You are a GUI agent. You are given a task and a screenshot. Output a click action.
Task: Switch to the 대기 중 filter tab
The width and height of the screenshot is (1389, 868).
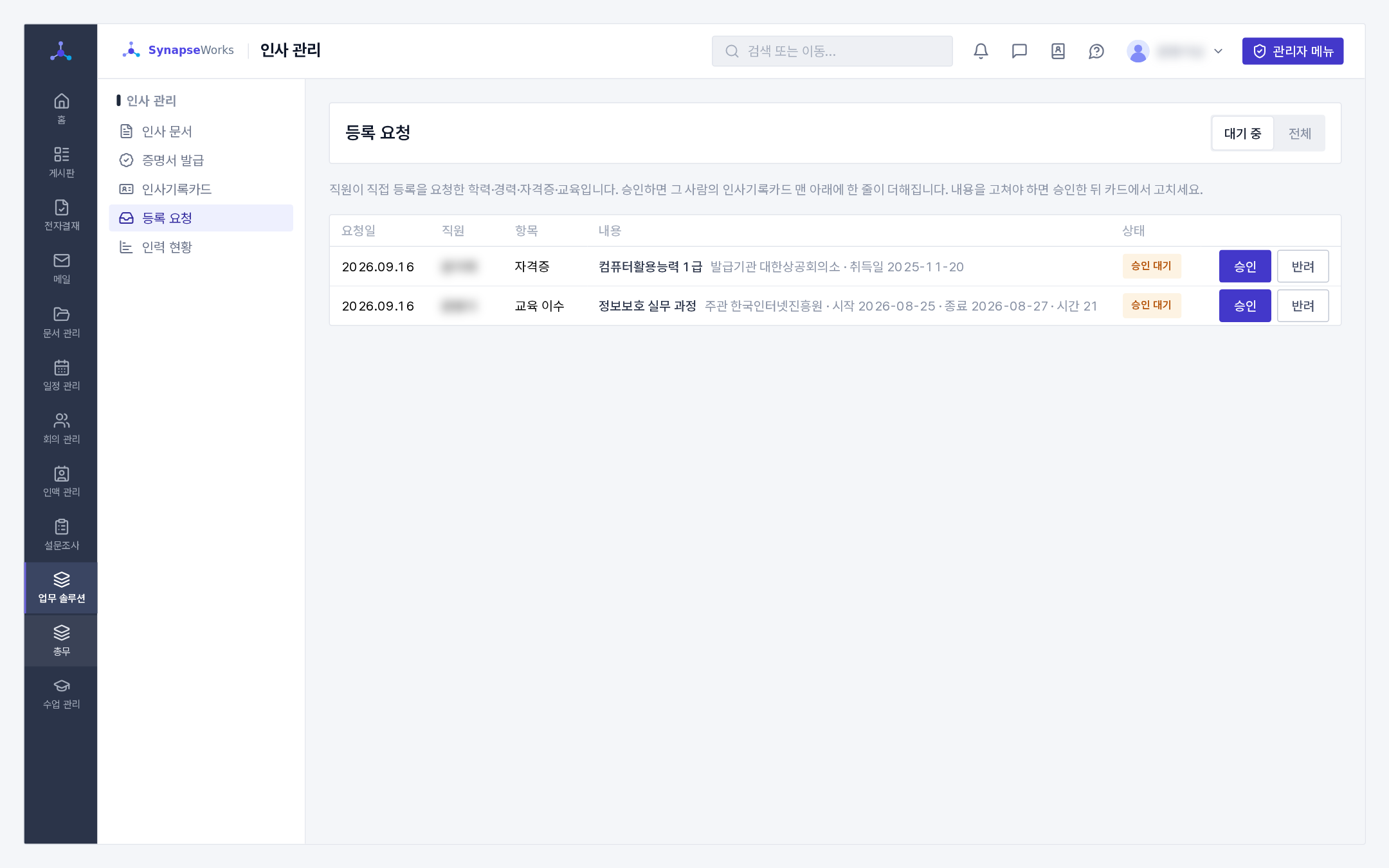tap(1242, 133)
